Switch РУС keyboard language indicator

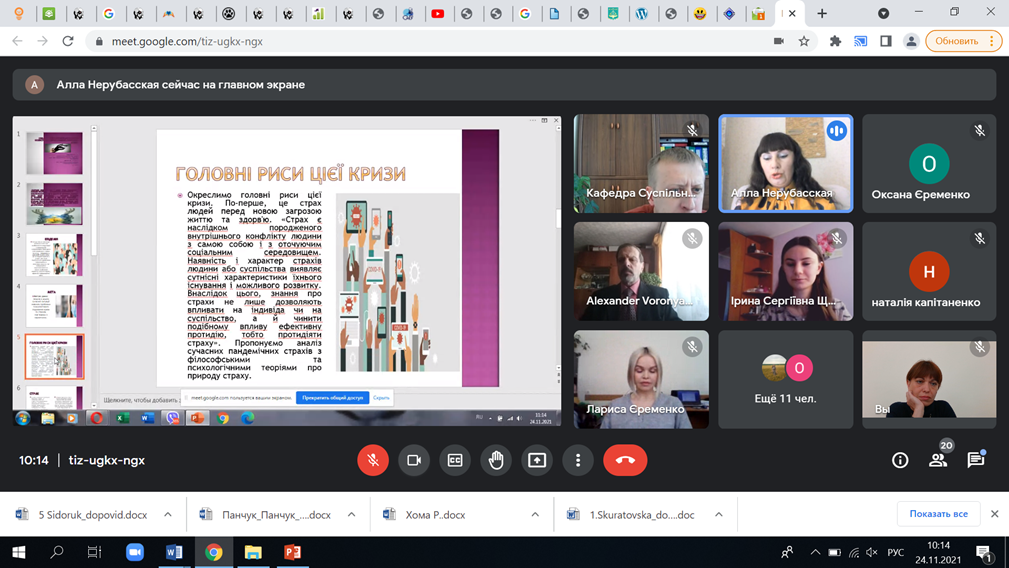(x=895, y=552)
